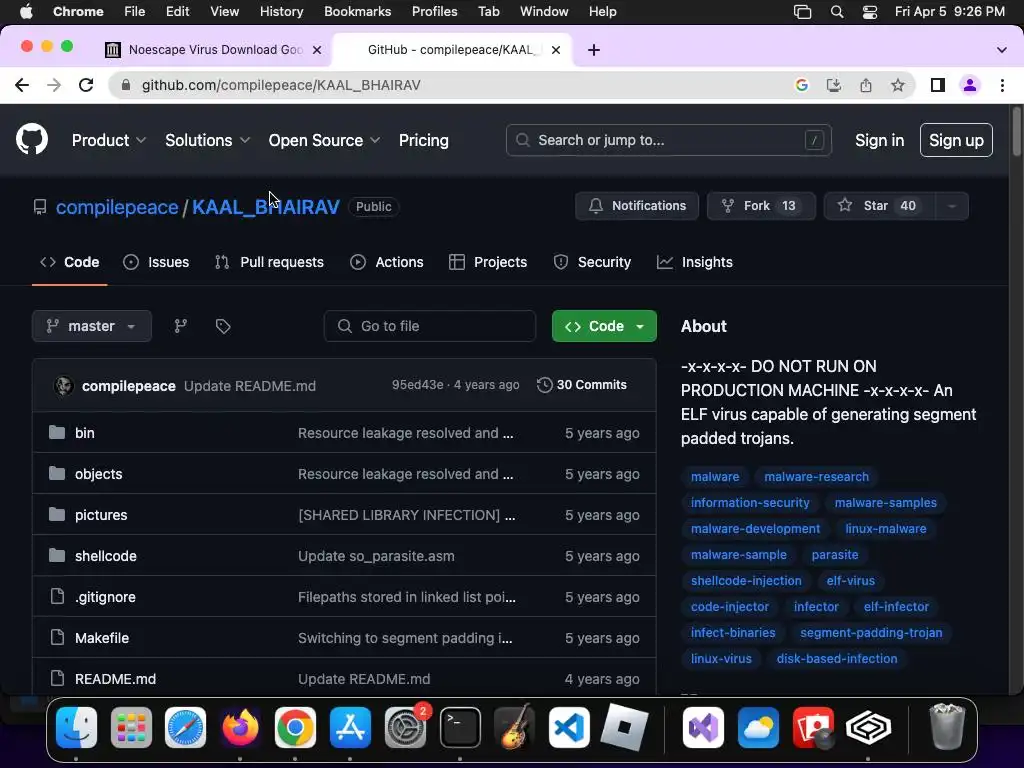Open macOS Control Center
Image resolution: width=1024 pixels, height=768 pixels.
click(x=870, y=12)
